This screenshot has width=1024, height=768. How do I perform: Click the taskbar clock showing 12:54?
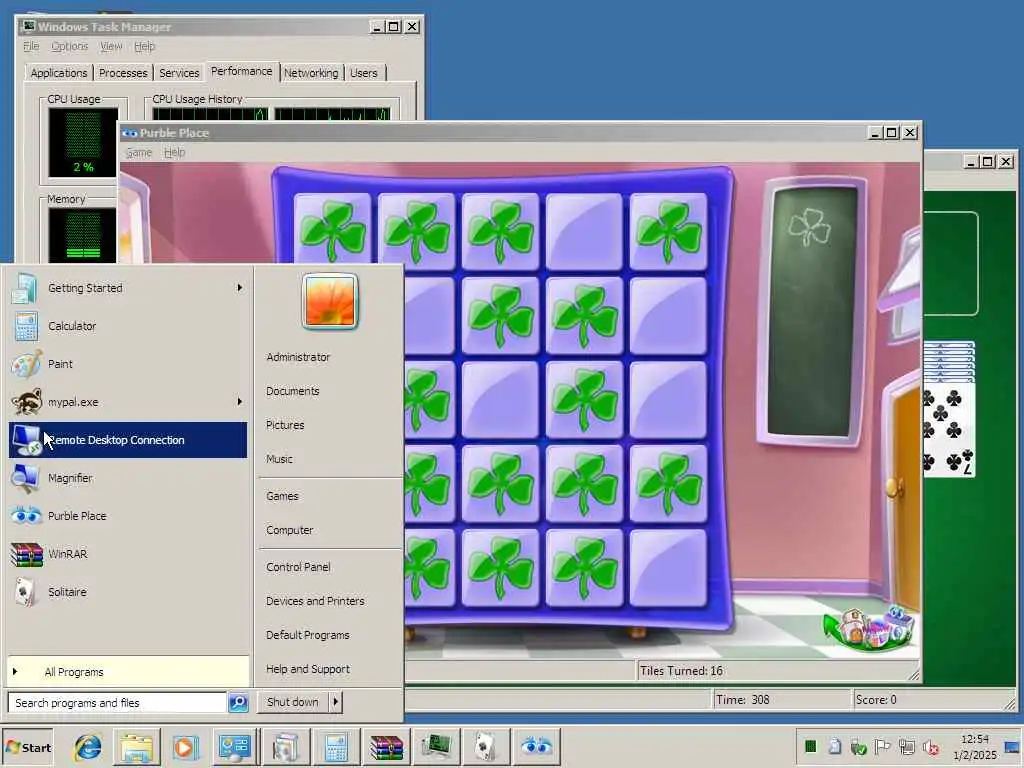pyautogui.click(x=974, y=747)
